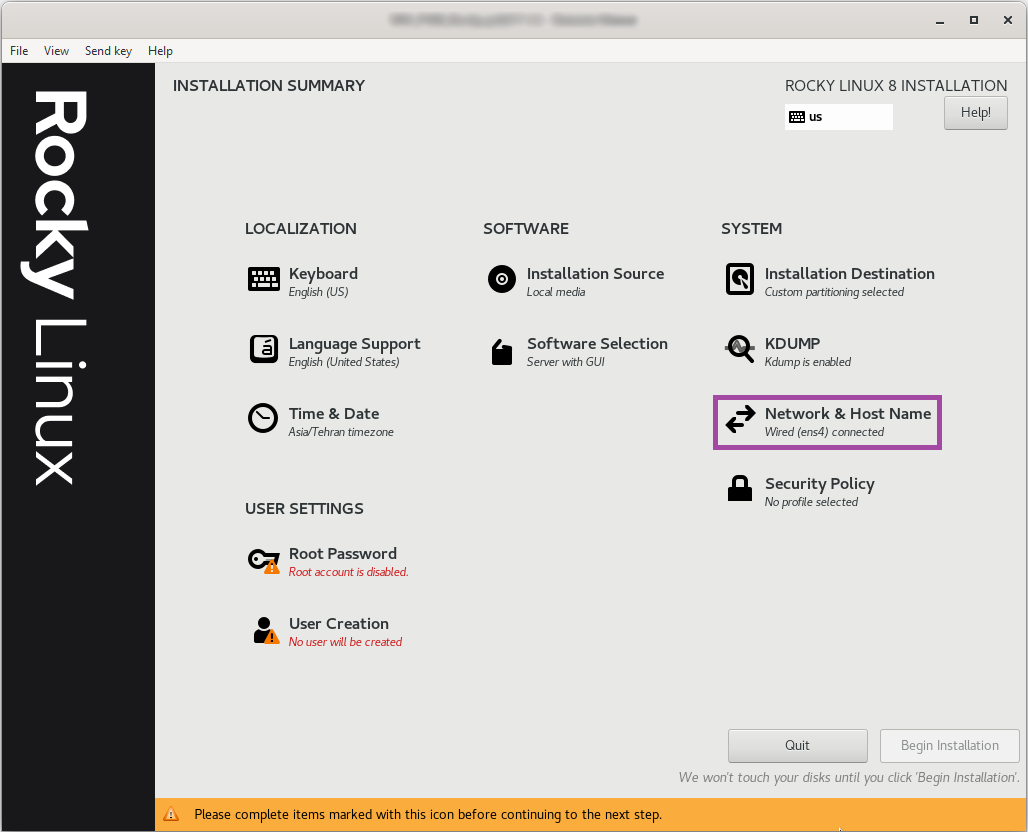
Task: Click the Network & Host Name arrows icon
Action: point(740,419)
